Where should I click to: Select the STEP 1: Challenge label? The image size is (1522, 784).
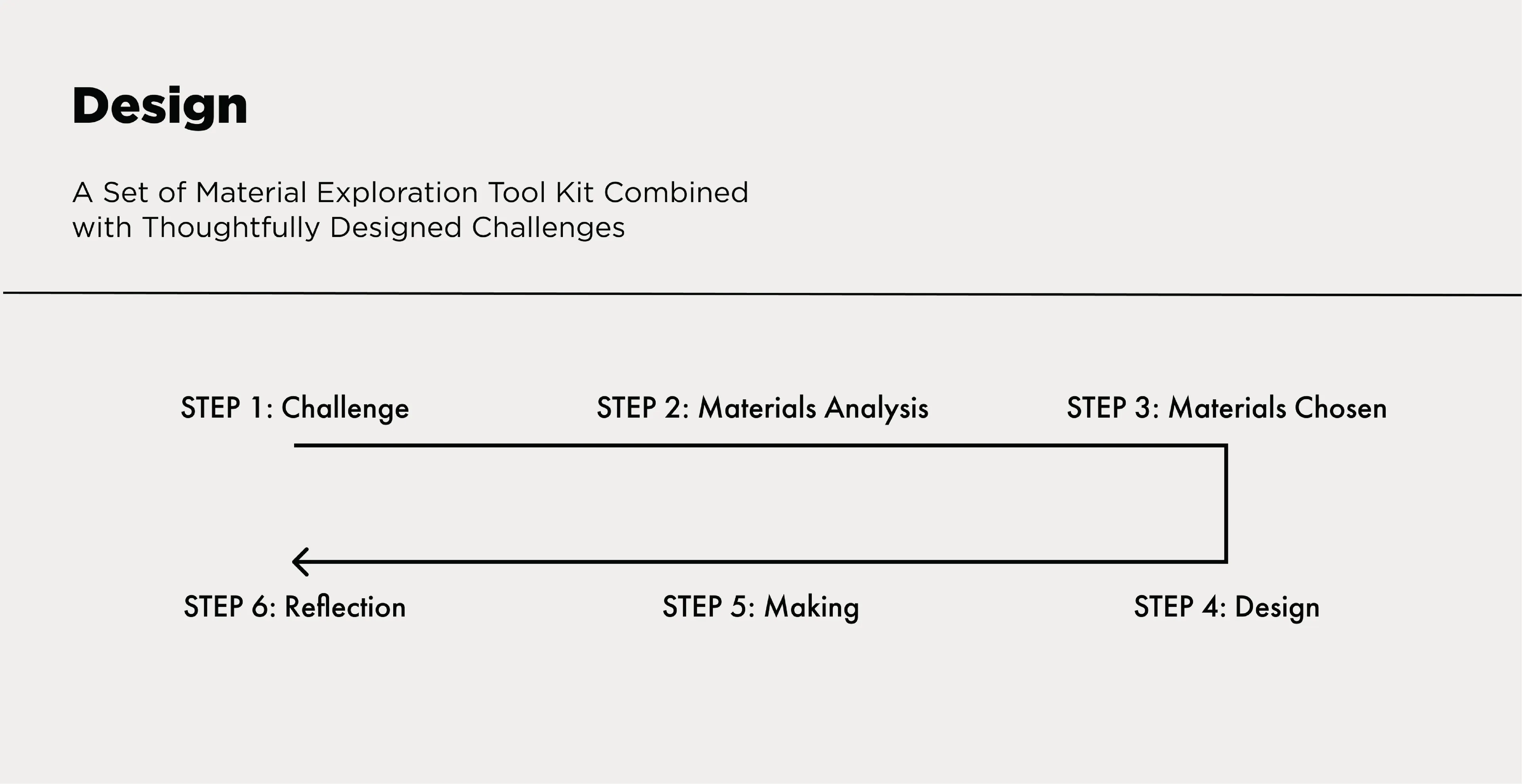click(295, 408)
